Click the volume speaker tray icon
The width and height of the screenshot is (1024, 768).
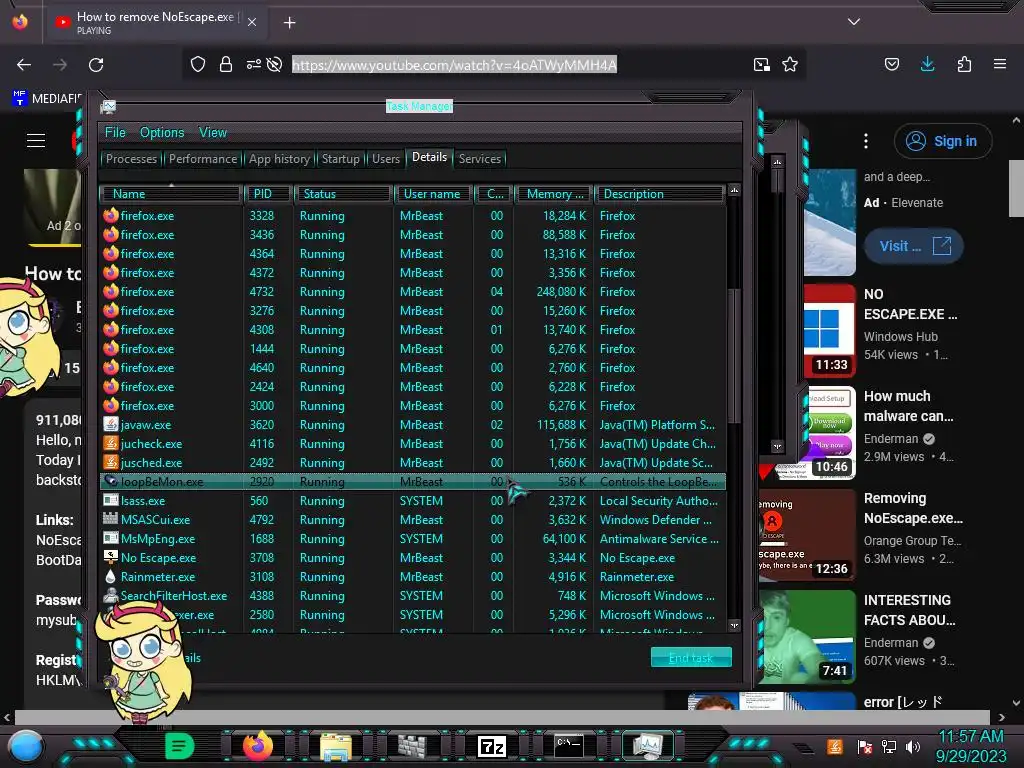point(912,747)
